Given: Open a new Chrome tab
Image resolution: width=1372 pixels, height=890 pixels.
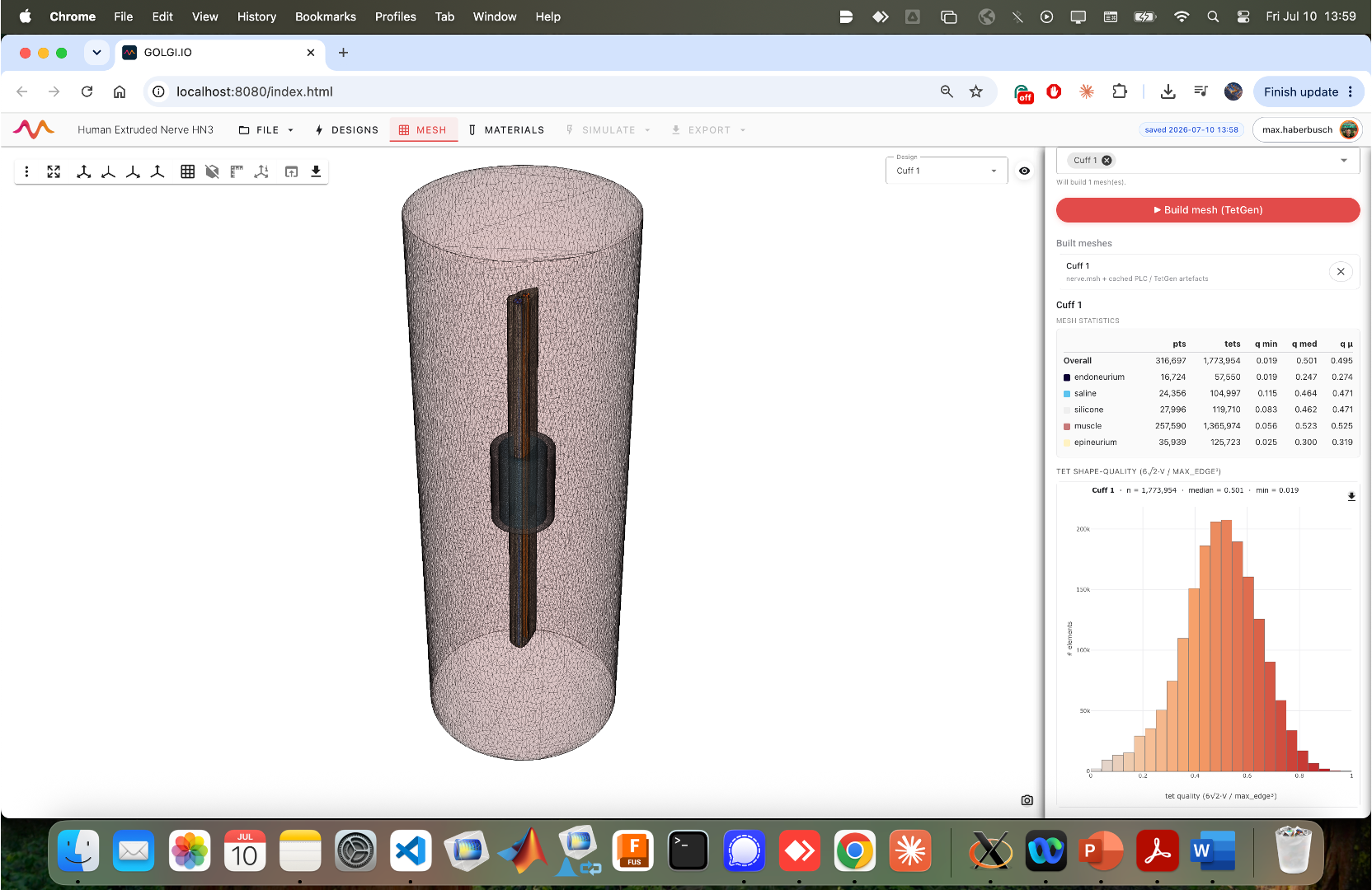Looking at the screenshot, I should click(344, 53).
